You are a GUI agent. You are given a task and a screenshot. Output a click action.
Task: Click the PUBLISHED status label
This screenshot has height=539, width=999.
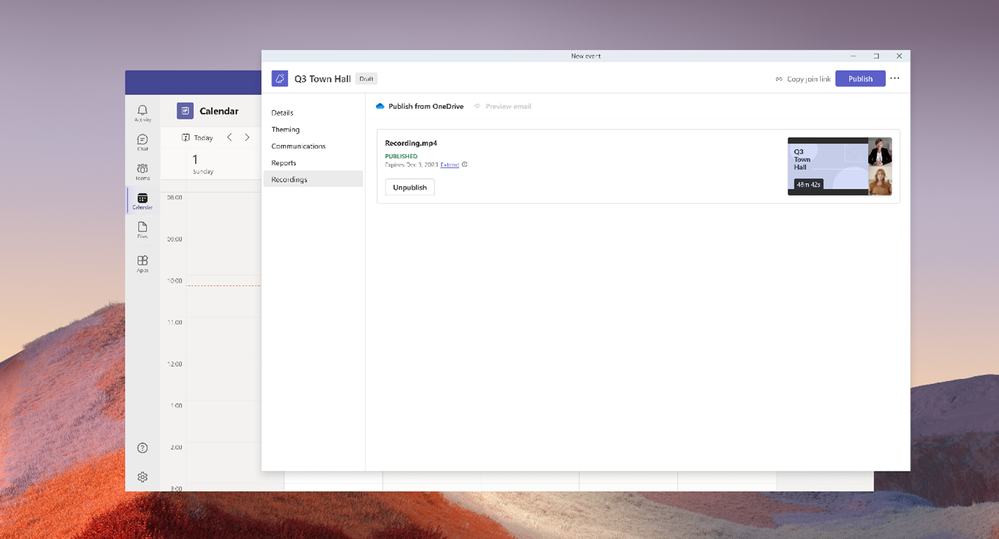click(x=401, y=156)
